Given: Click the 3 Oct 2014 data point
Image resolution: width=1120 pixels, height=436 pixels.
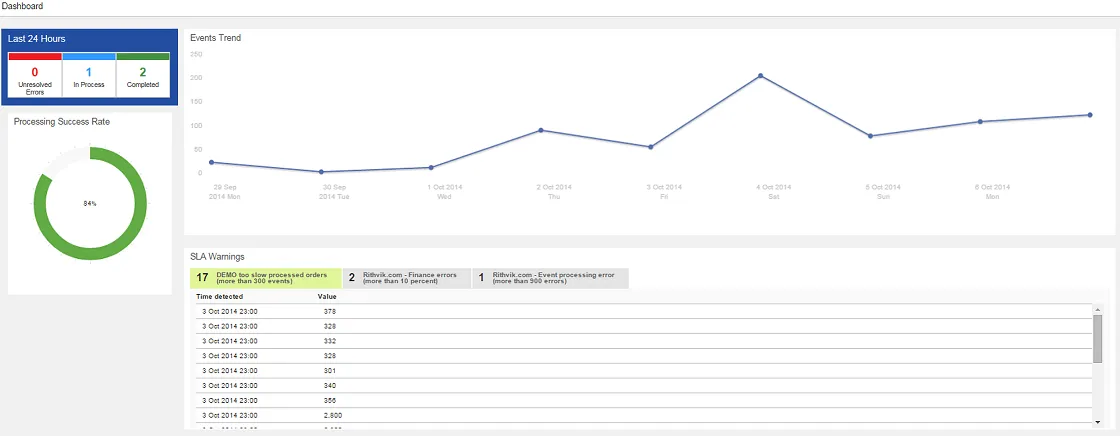Looking at the screenshot, I should click(651, 147).
